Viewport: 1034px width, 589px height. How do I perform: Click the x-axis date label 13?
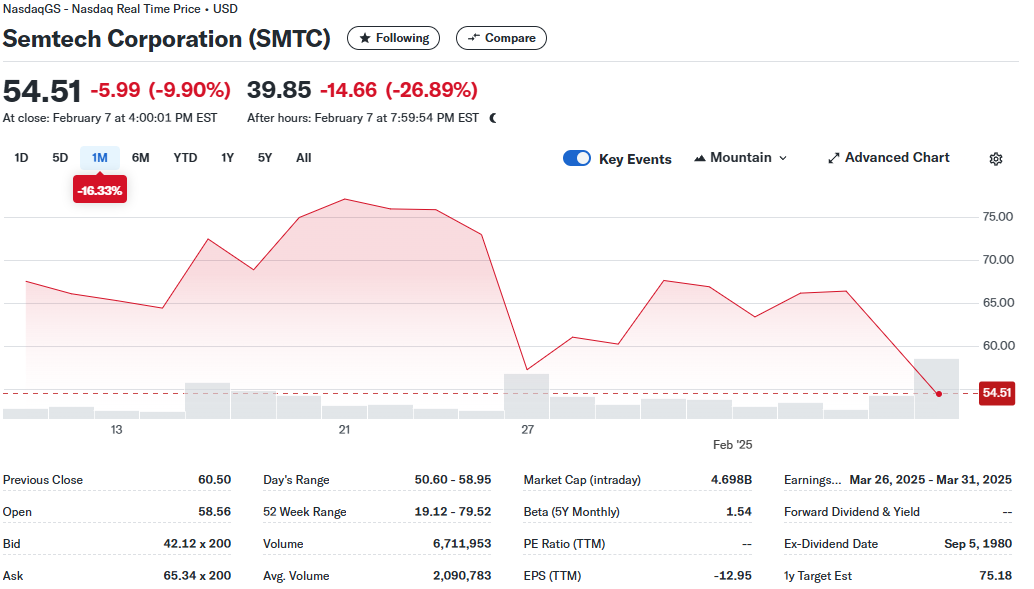116,429
